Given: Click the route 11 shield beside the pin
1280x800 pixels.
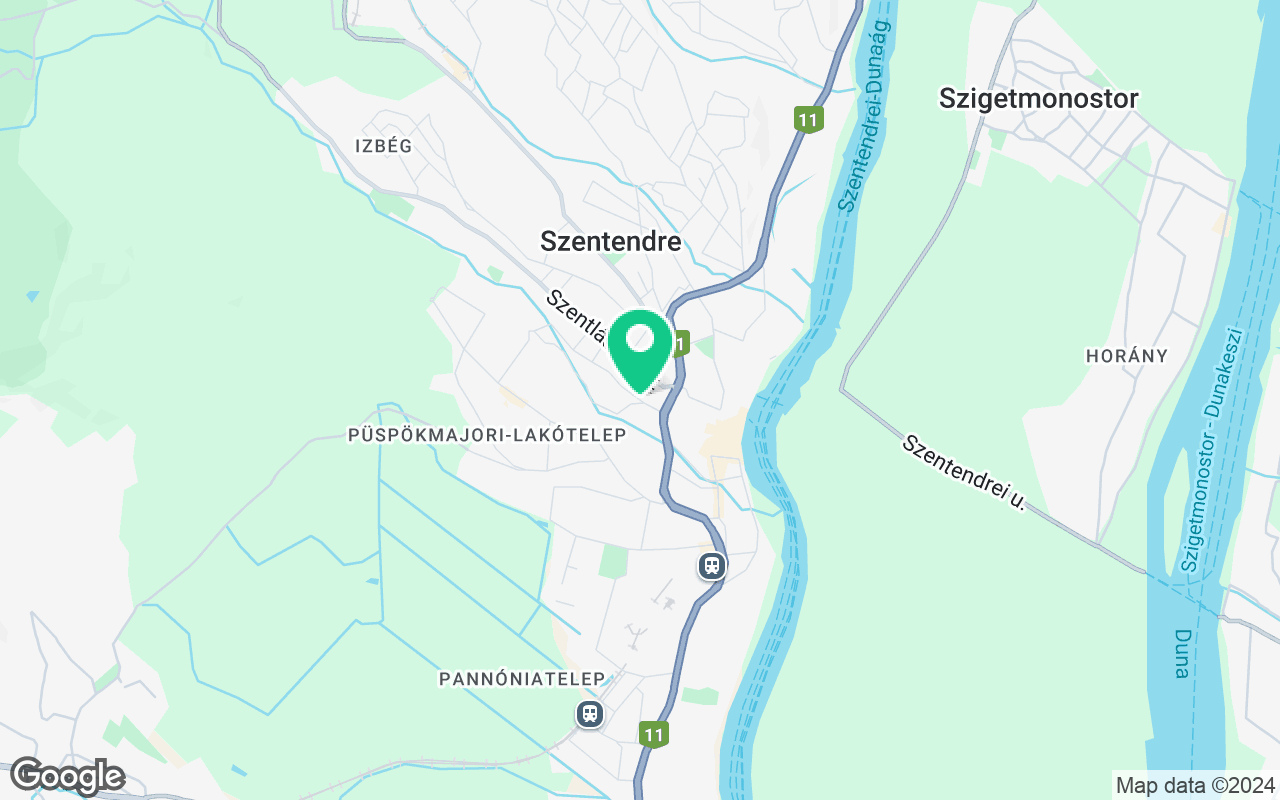Looking at the screenshot, I should click(x=681, y=344).
